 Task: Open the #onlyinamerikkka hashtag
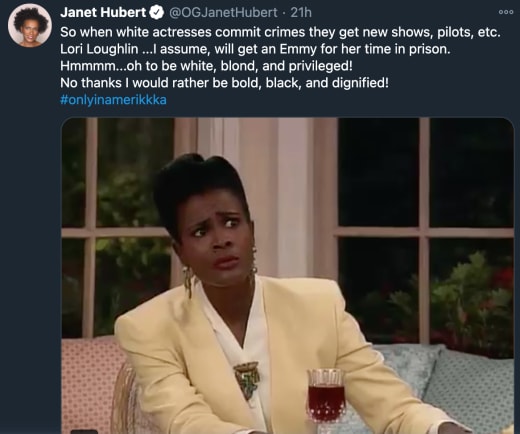pyautogui.click(x=113, y=100)
